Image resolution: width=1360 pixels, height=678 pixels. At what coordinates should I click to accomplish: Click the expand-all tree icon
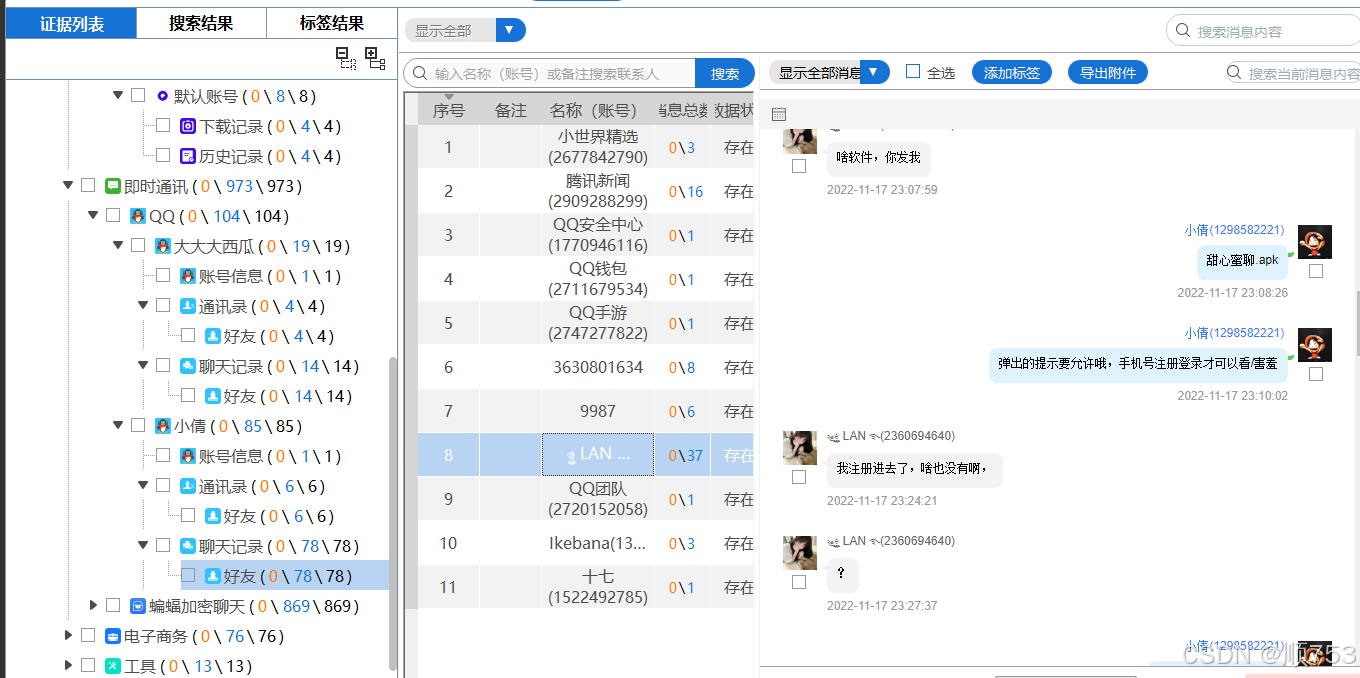click(375, 58)
